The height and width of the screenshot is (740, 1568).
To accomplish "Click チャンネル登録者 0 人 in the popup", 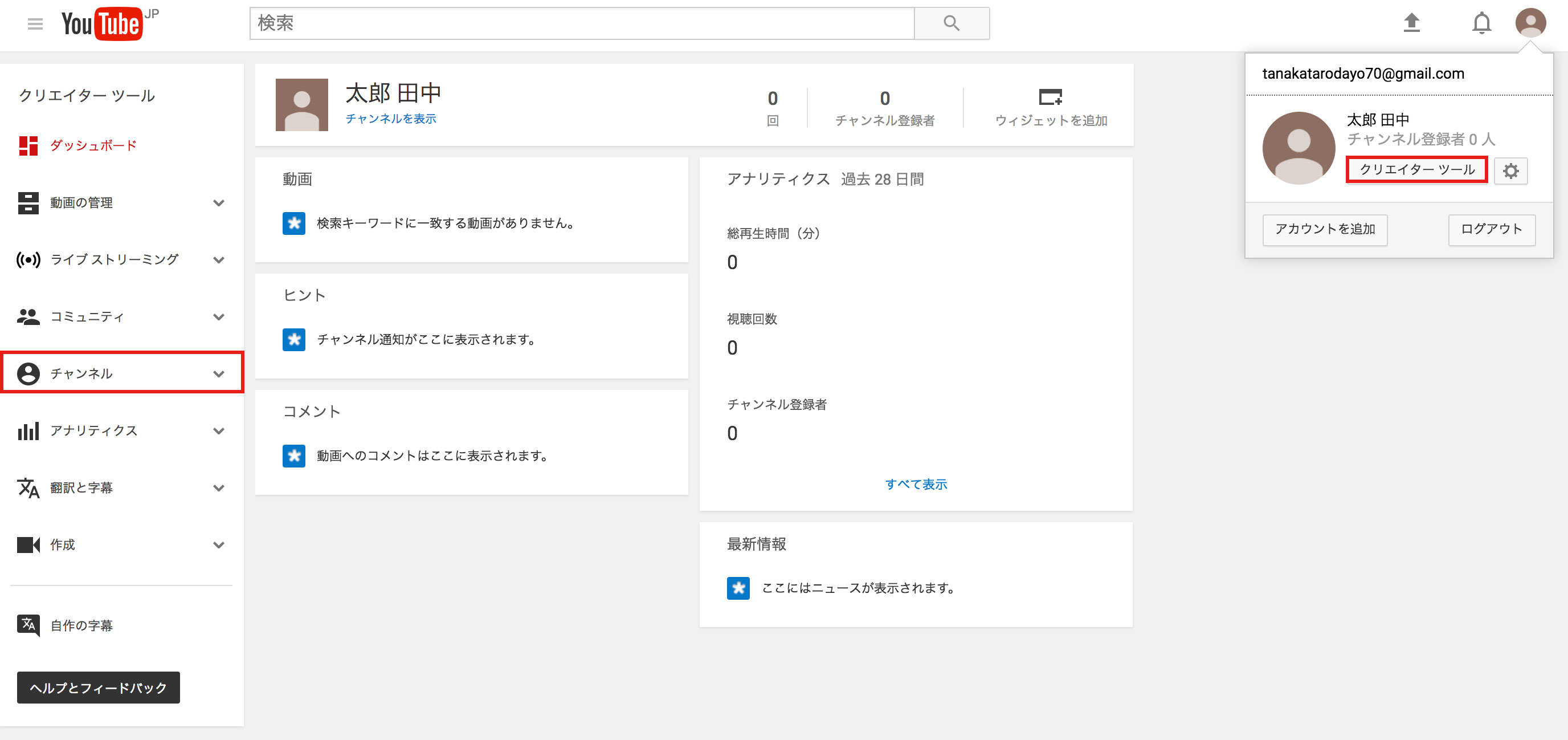I will coord(1420,140).
